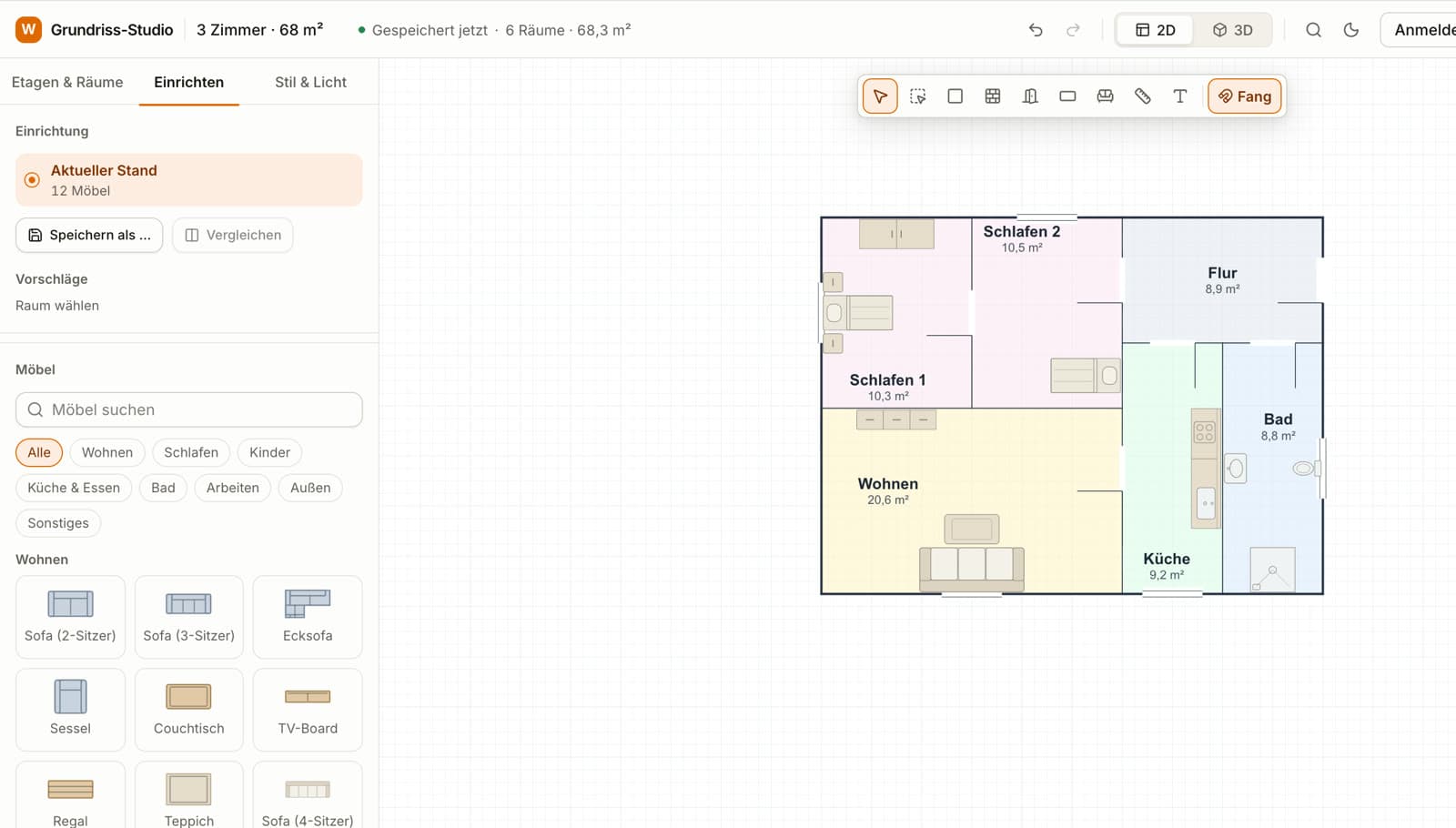1456x828 pixels.
Task: Add a Sofa (3-Sitzer) to the plan
Action: coord(188,617)
